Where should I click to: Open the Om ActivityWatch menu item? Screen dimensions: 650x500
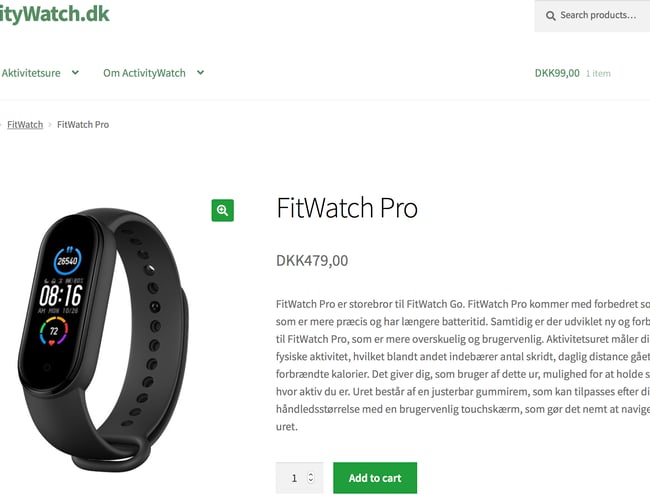coord(144,73)
